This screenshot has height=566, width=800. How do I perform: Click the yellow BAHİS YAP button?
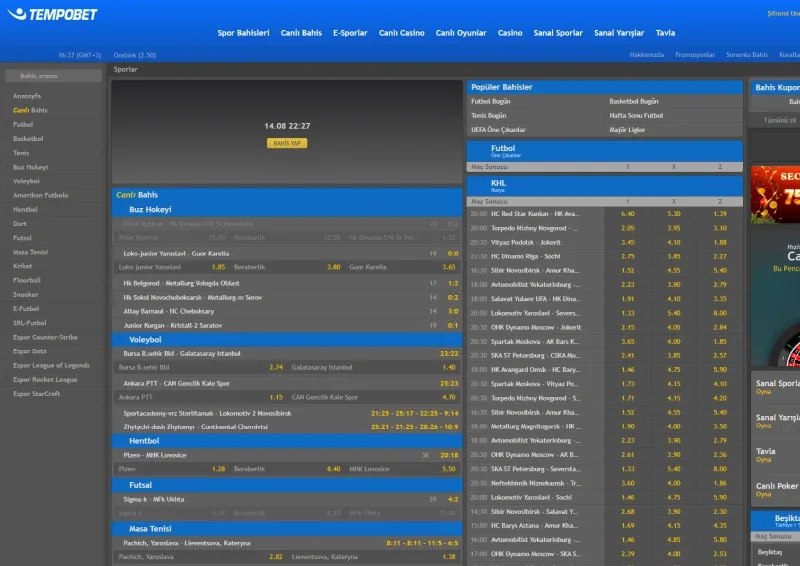click(287, 143)
